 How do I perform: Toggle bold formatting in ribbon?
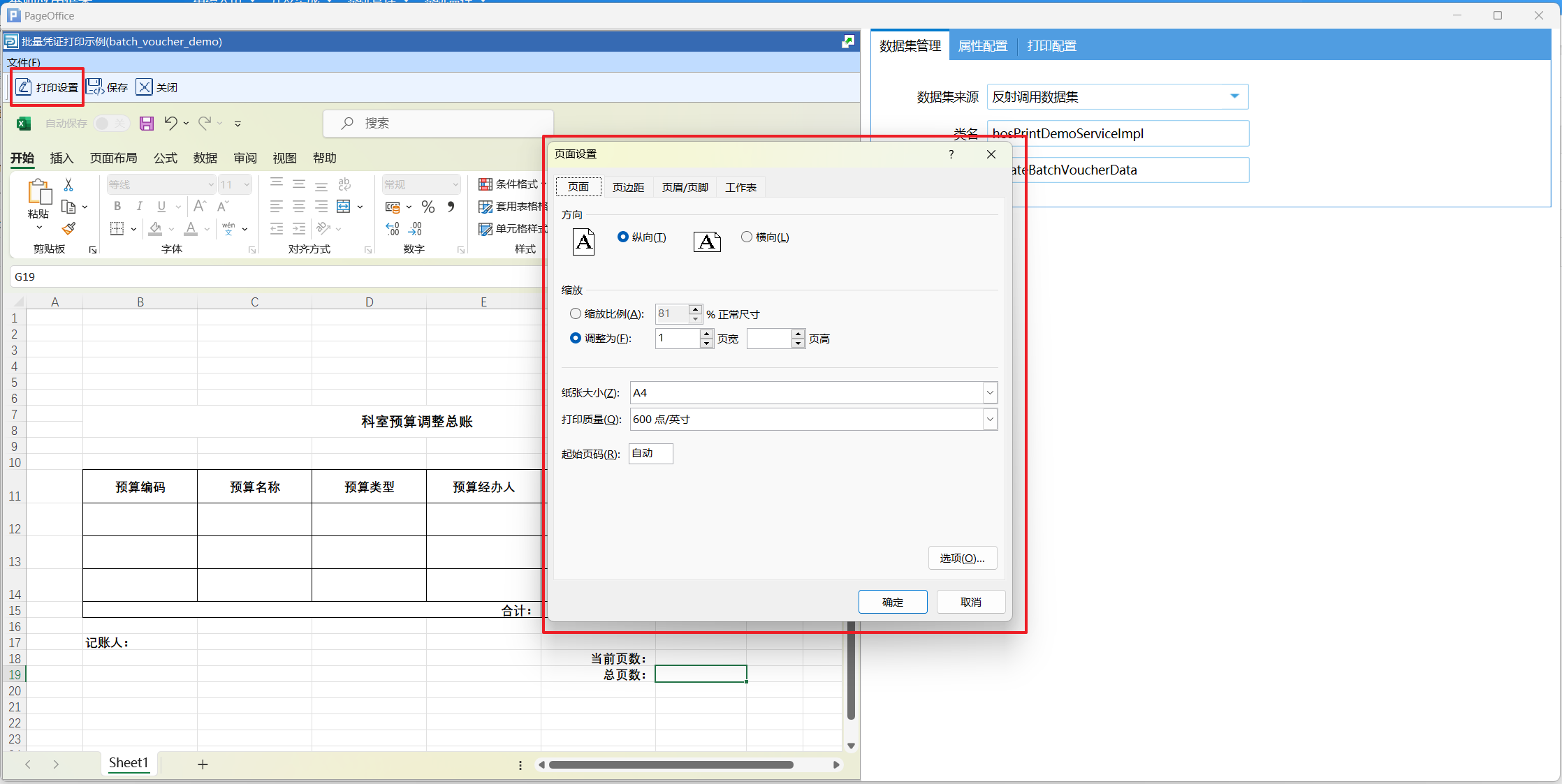pos(117,207)
